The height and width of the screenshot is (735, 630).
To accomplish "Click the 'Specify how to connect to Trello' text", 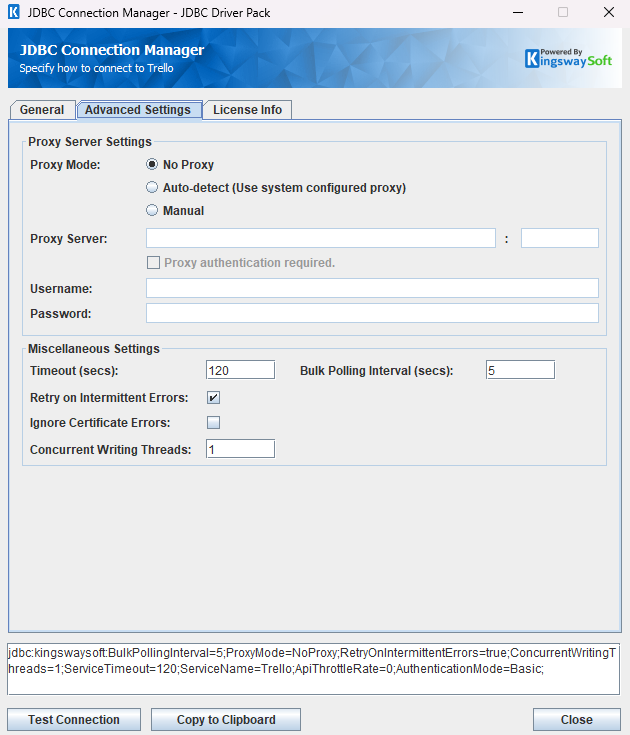I will (97, 68).
